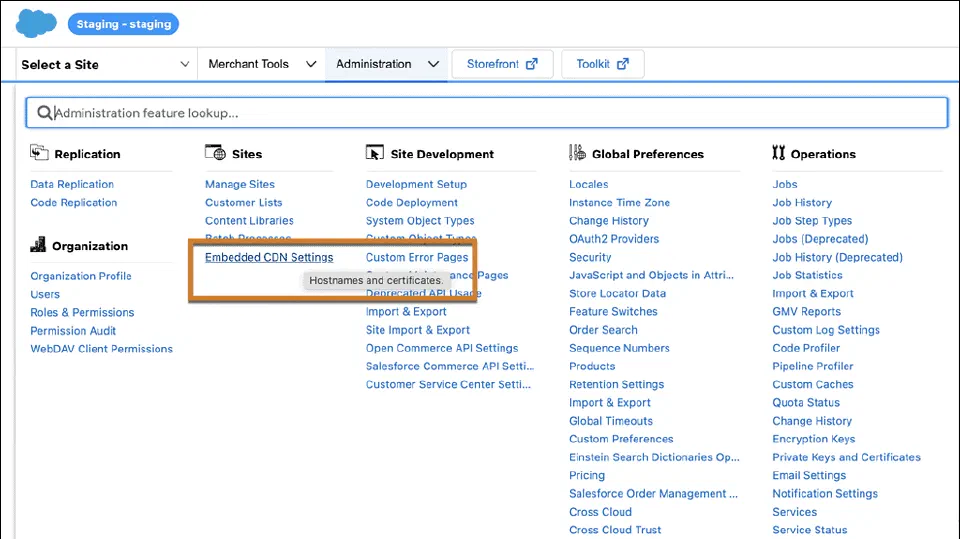Open Customer Lists
960x539 pixels.
click(x=244, y=203)
